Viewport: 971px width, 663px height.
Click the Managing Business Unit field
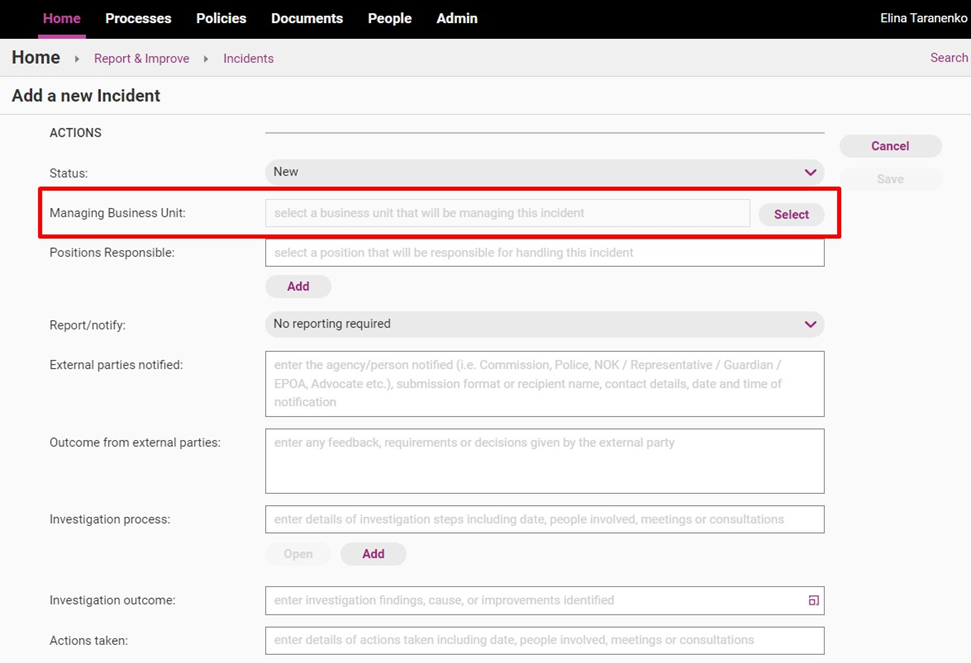(x=508, y=213)
